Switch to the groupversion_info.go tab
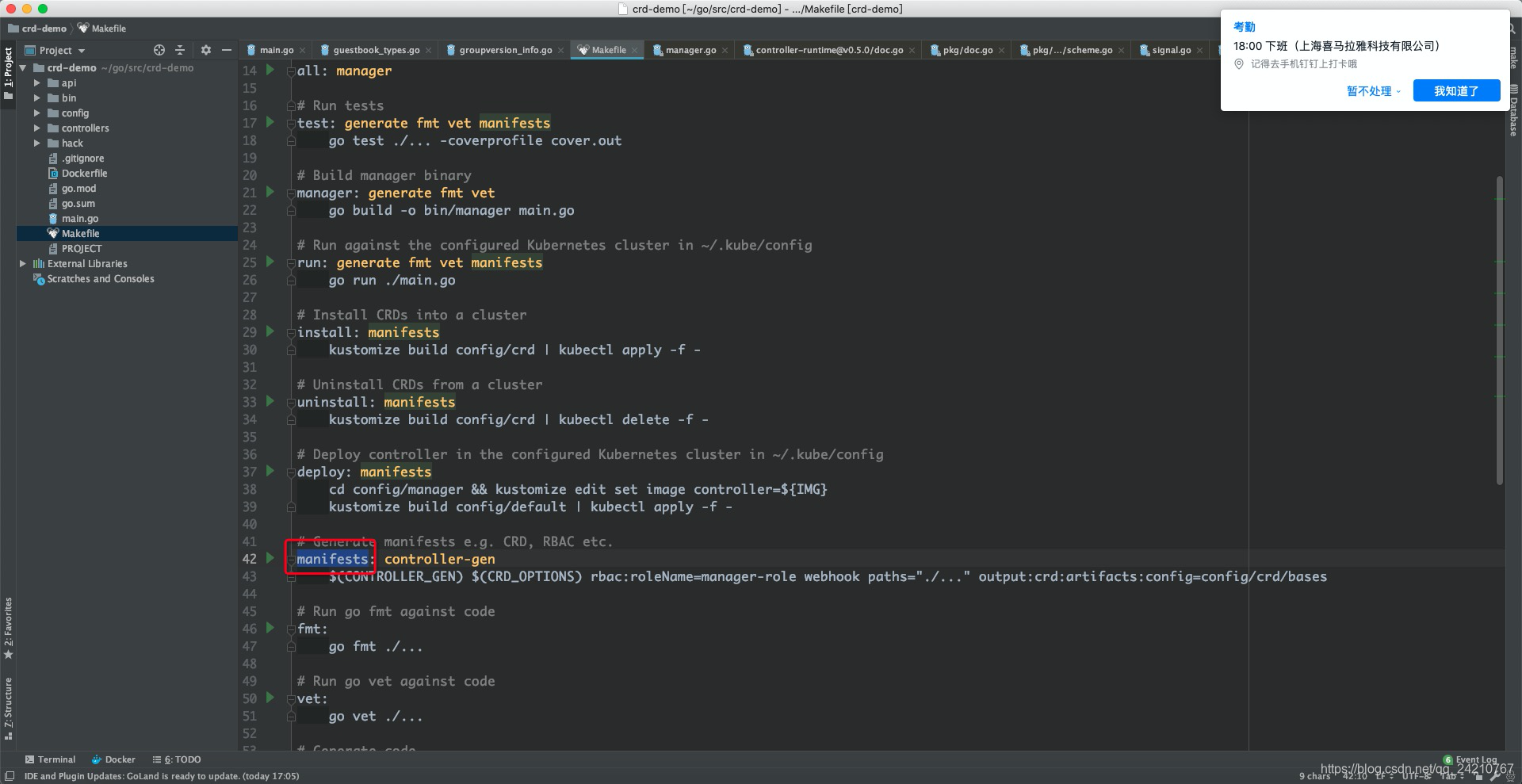1522x784 pixels. pos(505,50)
